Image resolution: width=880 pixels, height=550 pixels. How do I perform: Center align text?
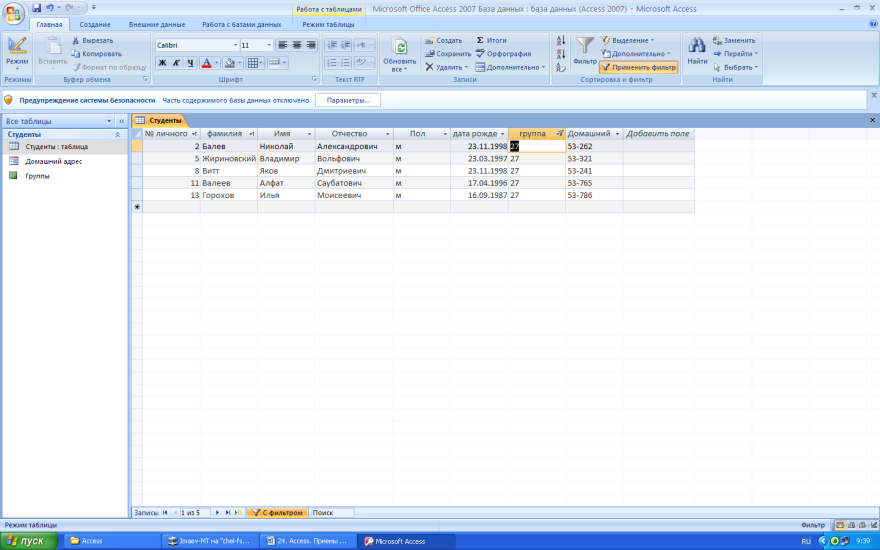(x=297, y=45)
